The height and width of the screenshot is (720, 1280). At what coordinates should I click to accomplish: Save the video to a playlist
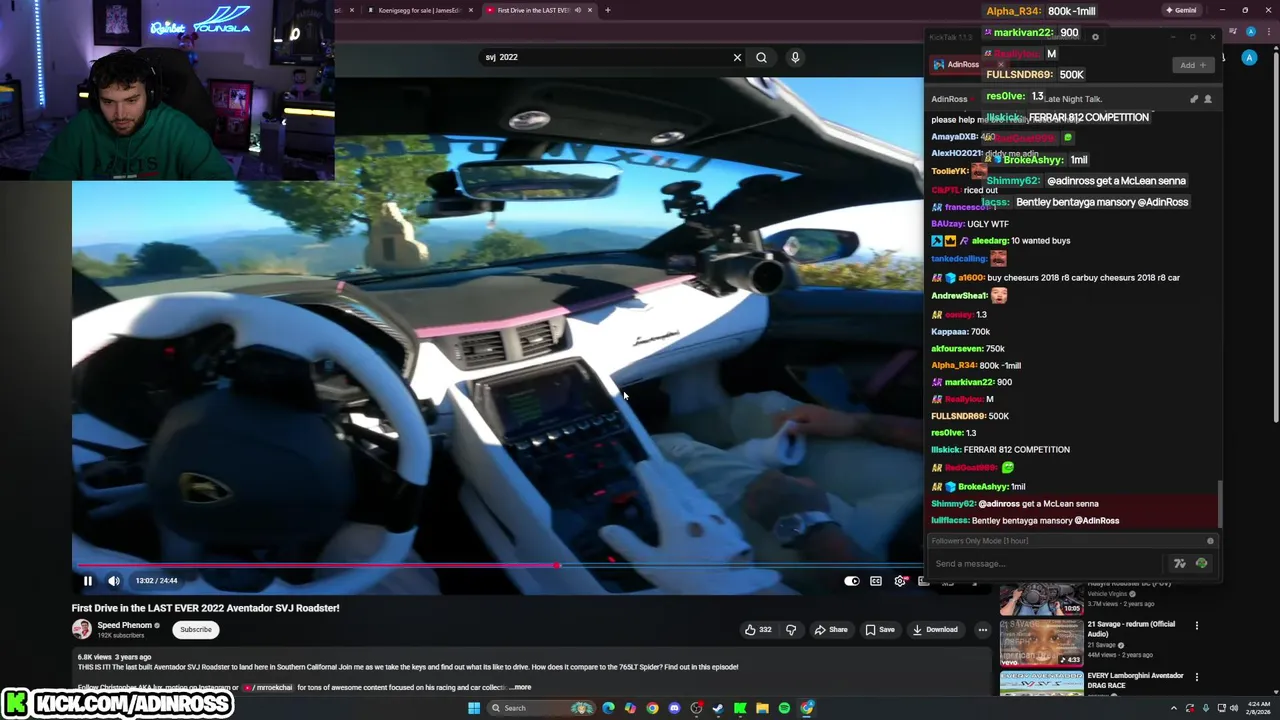tap(880, 630)
